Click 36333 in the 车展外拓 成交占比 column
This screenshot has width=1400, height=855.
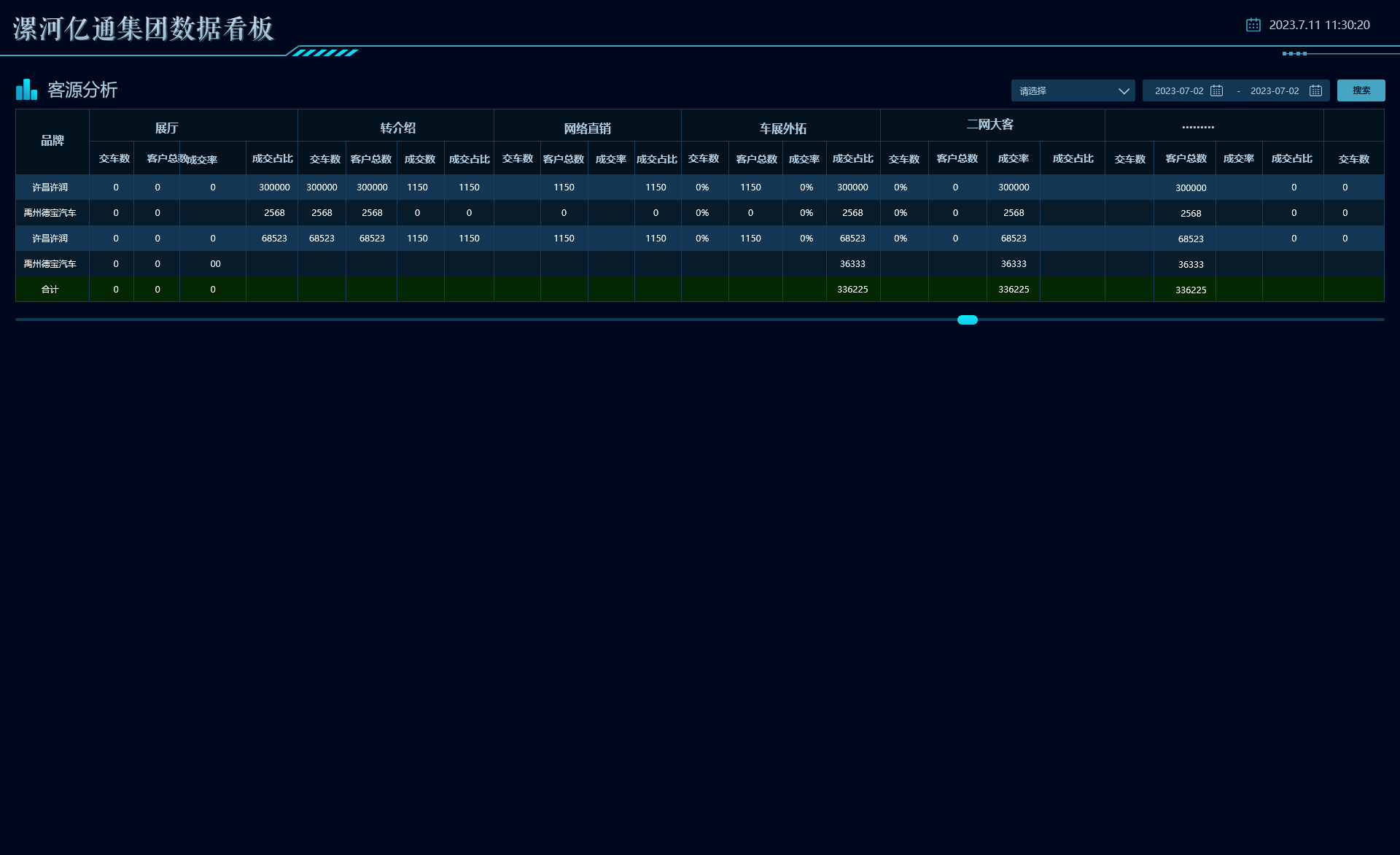(852, 264)
